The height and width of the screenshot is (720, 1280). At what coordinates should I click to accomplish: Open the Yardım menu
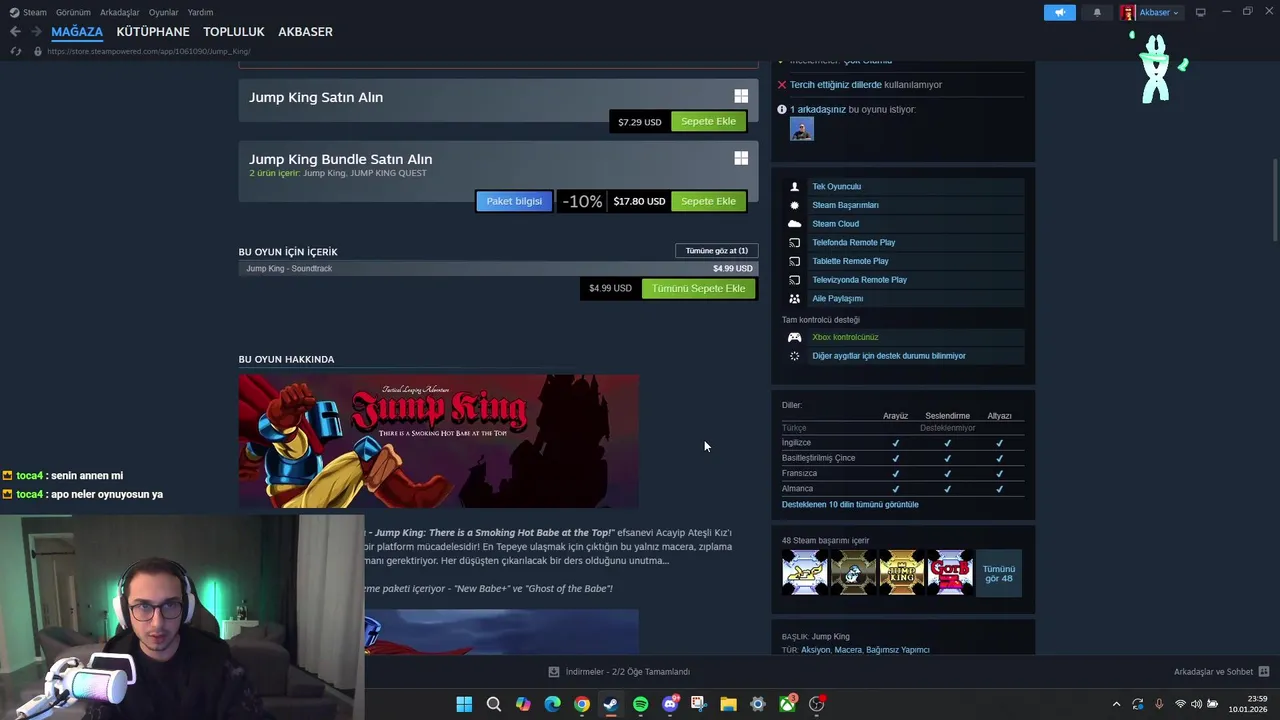200,12
